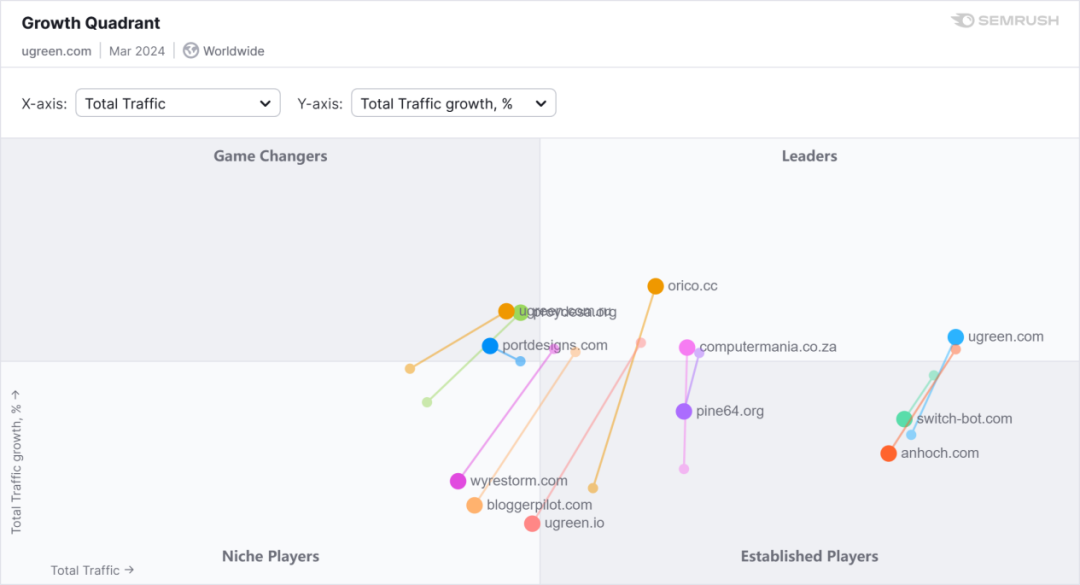Click the green dot beside orange overlapping dot
The height and width of the screenshot is (585, 1080).
pyautogui.click(x=521, y=312)
